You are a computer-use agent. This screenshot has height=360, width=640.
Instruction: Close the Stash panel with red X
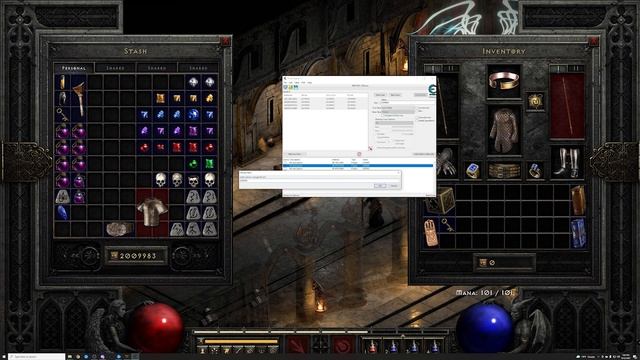(x=225, y=41)
